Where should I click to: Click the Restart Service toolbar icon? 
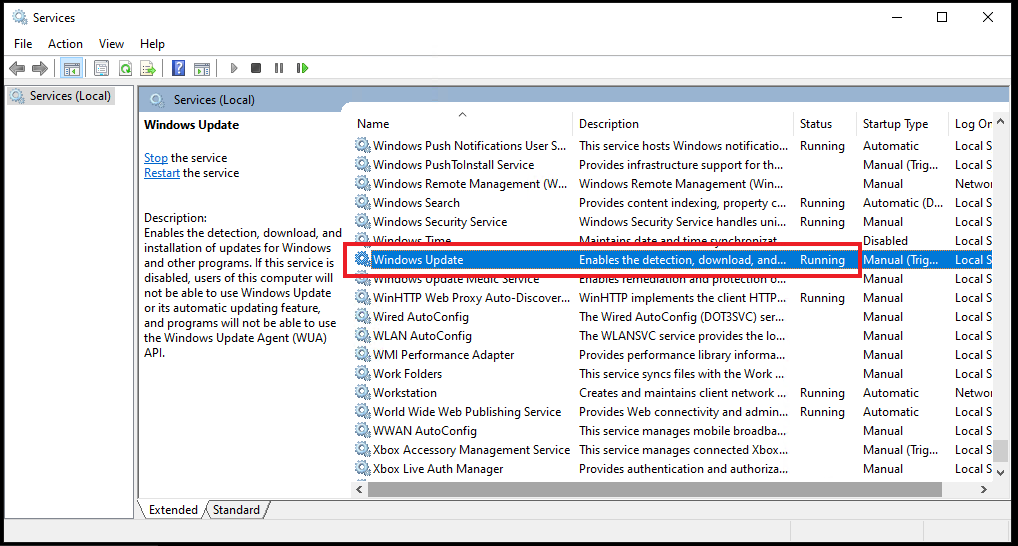302,68
